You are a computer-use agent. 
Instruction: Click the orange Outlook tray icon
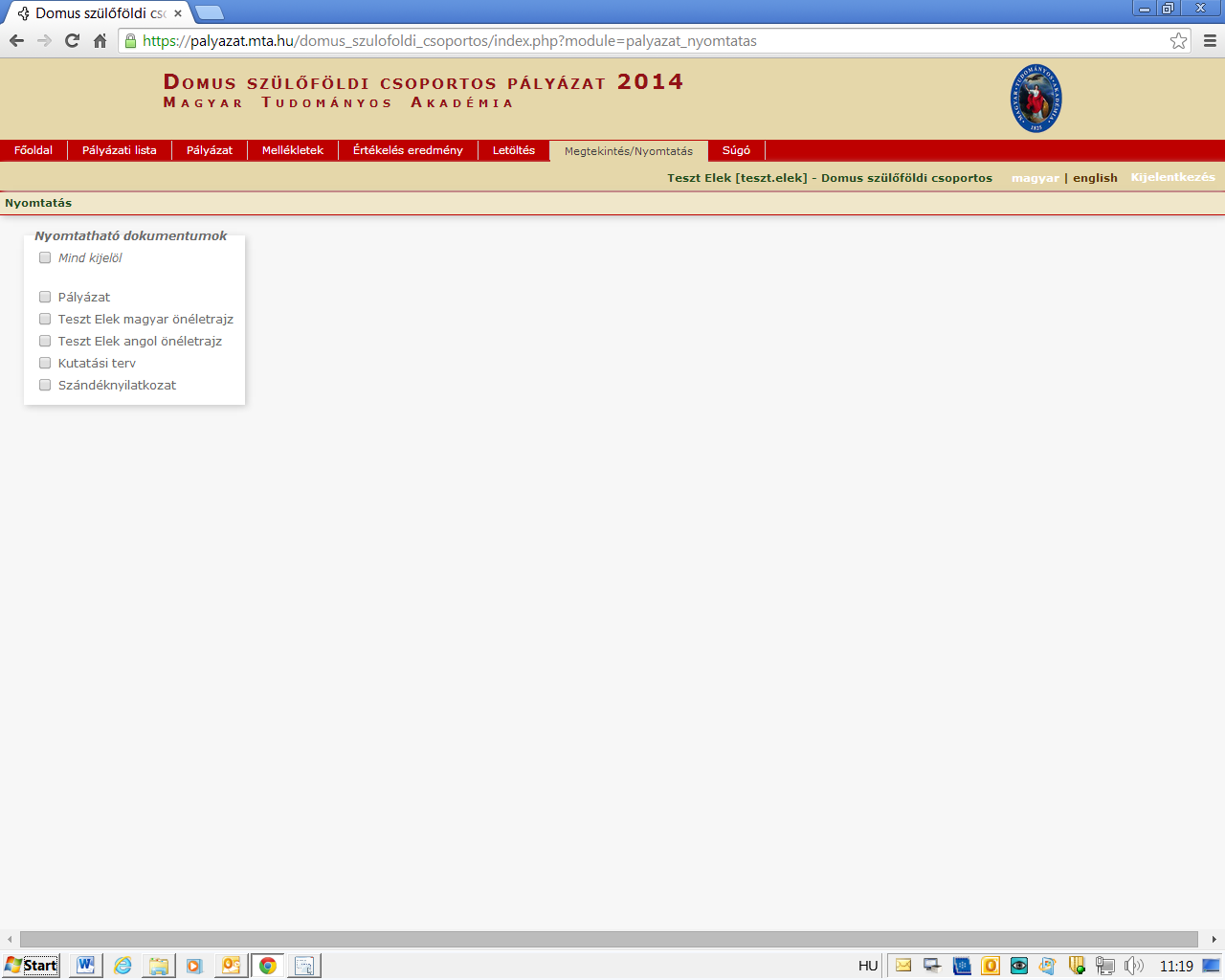[x=991, y=965]
